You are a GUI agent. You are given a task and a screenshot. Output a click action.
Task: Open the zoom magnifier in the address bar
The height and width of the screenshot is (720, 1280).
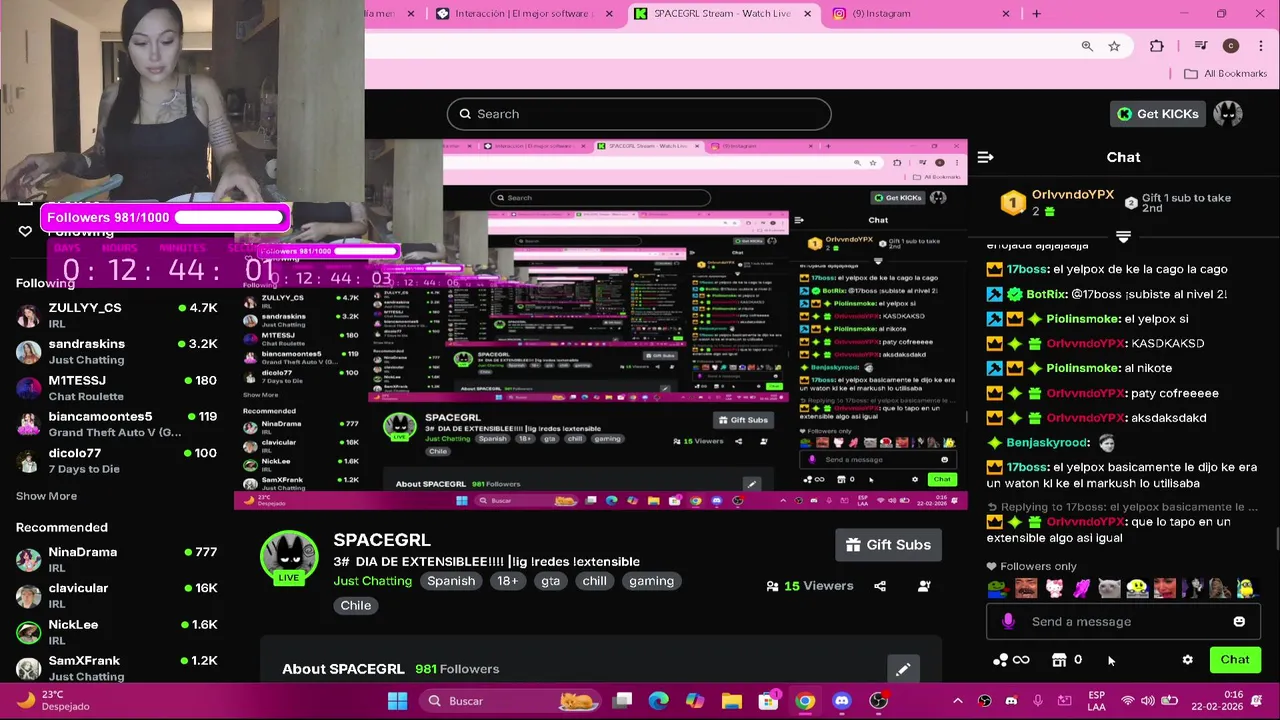pyautogui.click(x=1087, y=46)
